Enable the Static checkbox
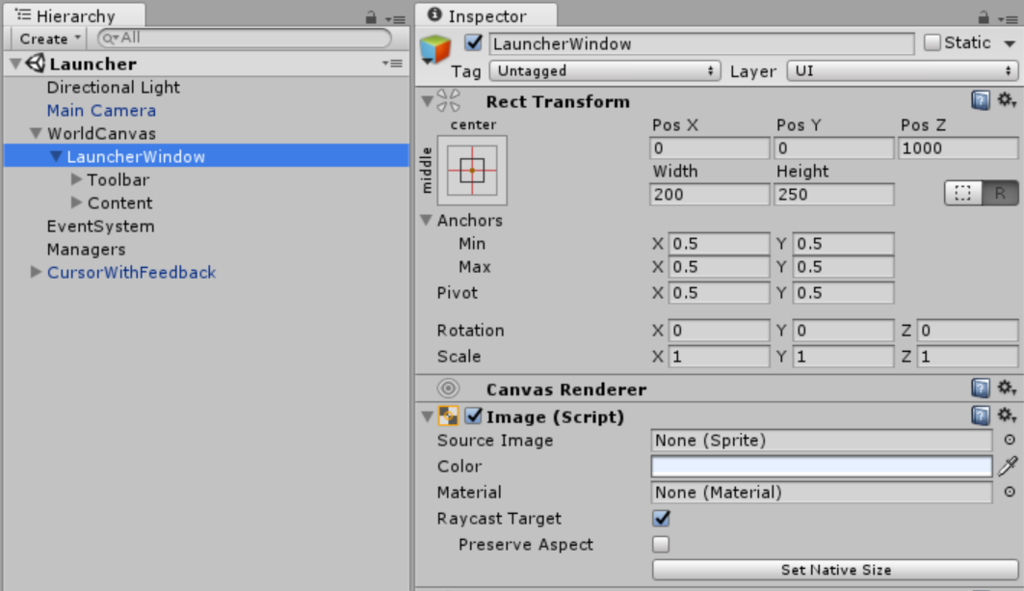The image size is (1024, 591). point(932,43)
